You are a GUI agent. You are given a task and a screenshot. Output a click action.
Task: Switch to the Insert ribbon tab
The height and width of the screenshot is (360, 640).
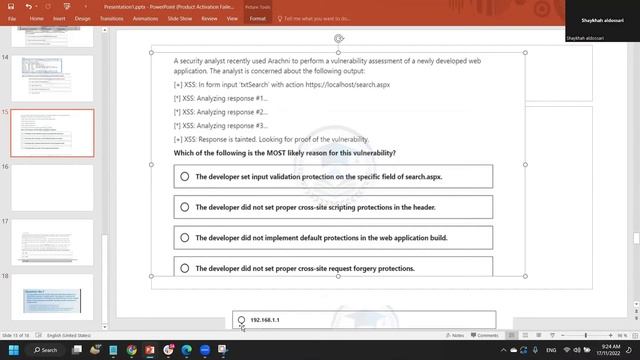59,18
